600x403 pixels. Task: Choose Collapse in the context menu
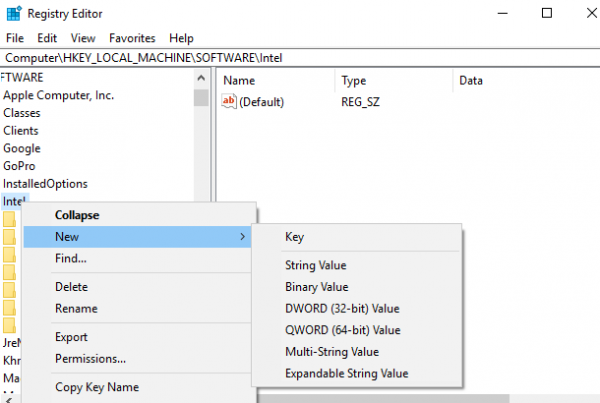click(77, 215)
